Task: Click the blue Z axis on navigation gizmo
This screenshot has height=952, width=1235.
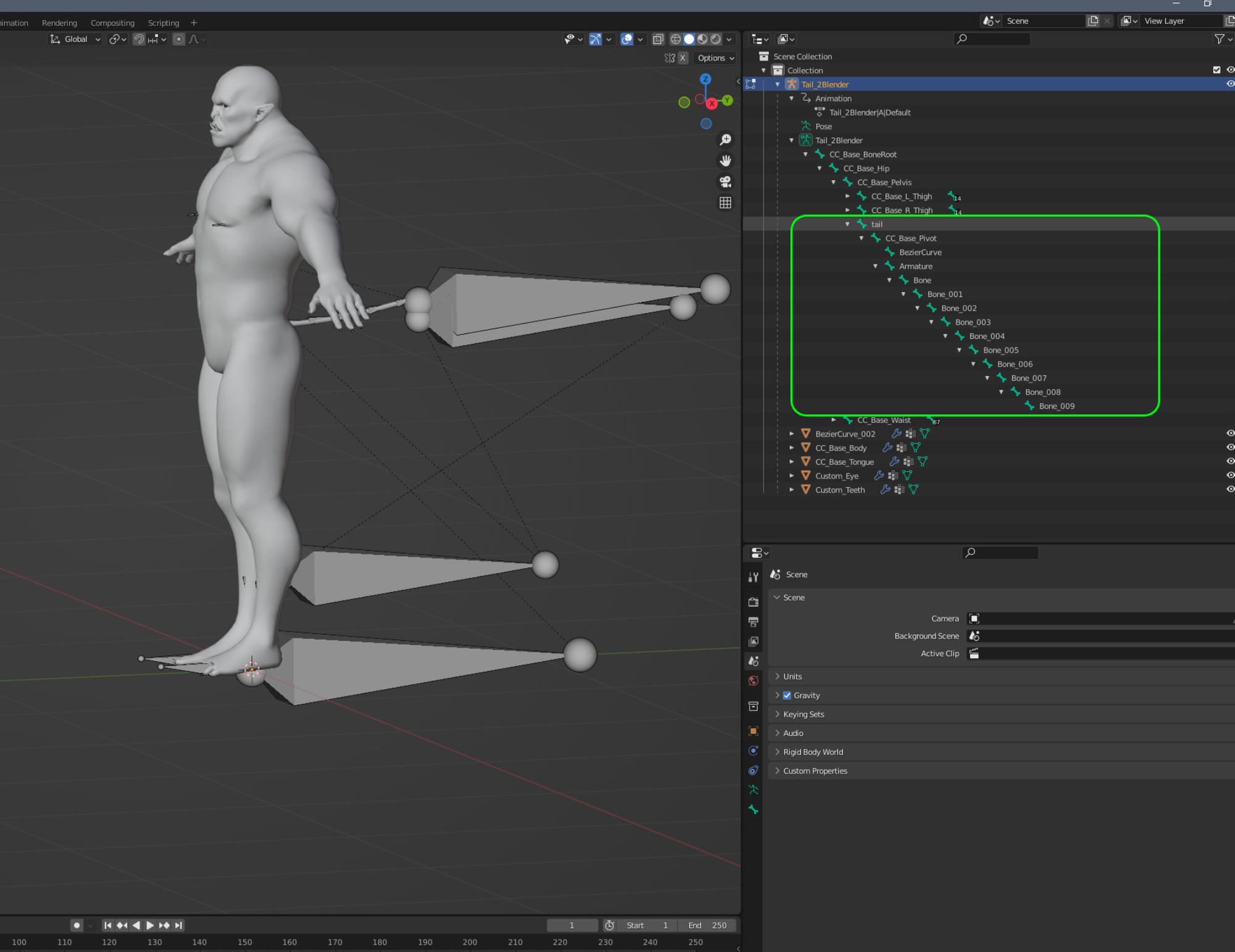Action: 706,79
